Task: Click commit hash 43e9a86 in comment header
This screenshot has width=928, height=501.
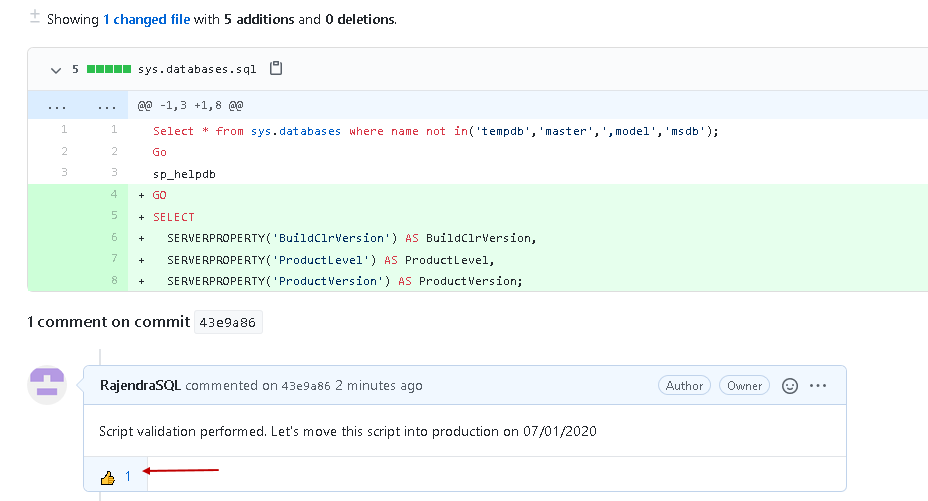Action: [x=305, y=386]
